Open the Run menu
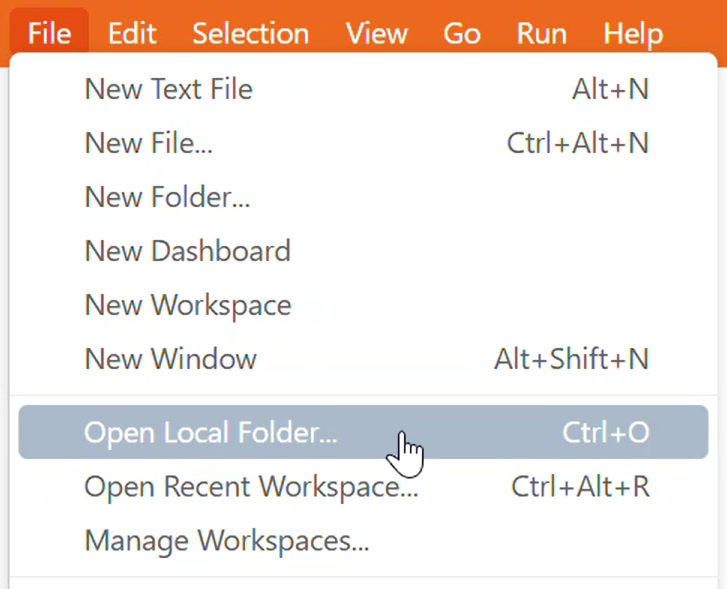This screenshot has height=589, width=727. pyautogui.click(x=542, y=34)
